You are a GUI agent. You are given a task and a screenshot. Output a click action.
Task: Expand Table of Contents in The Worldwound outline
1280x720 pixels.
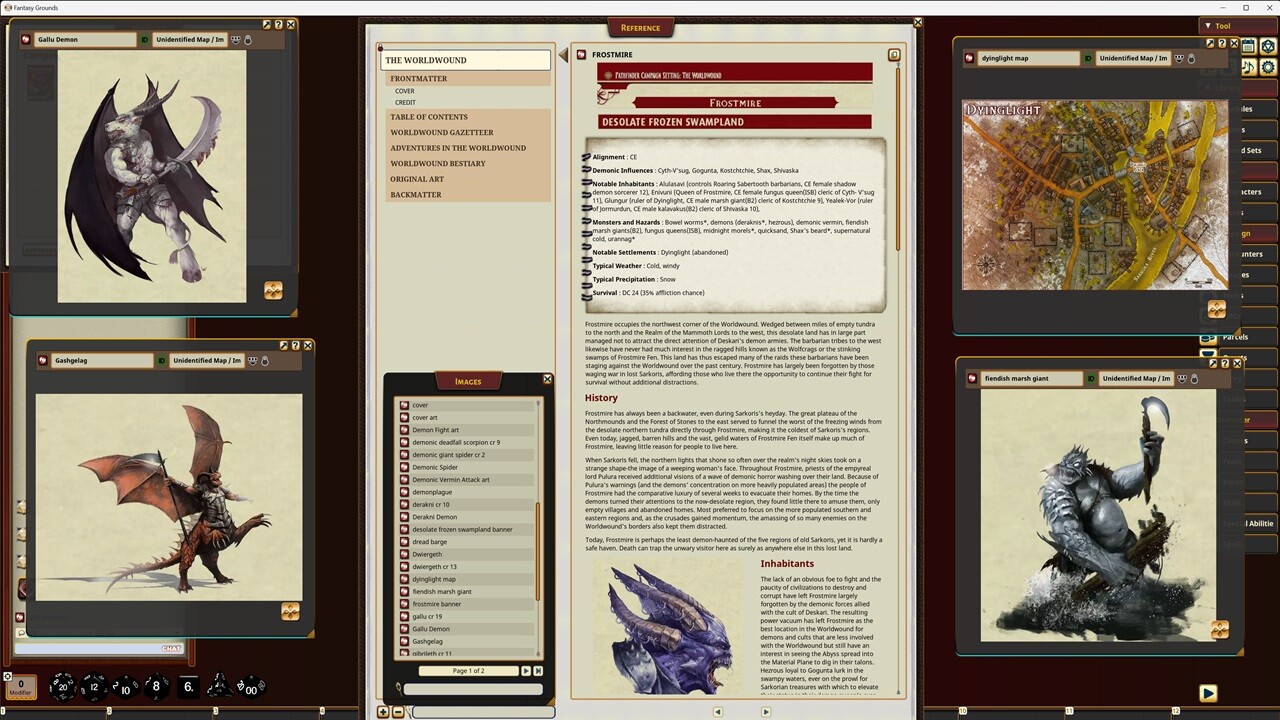pos(428,117)
